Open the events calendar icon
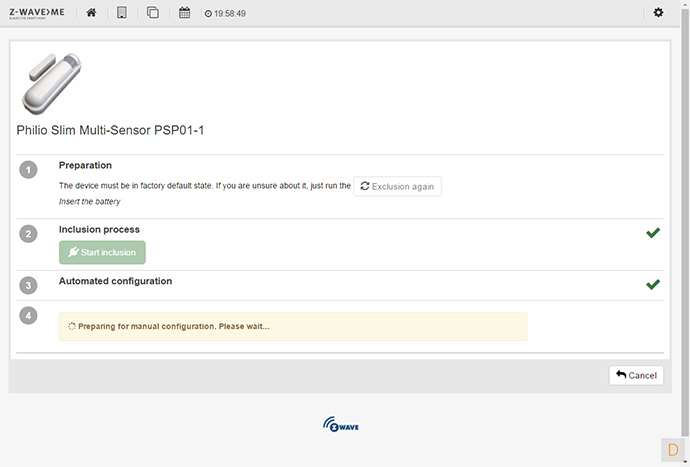 point(184,13)
